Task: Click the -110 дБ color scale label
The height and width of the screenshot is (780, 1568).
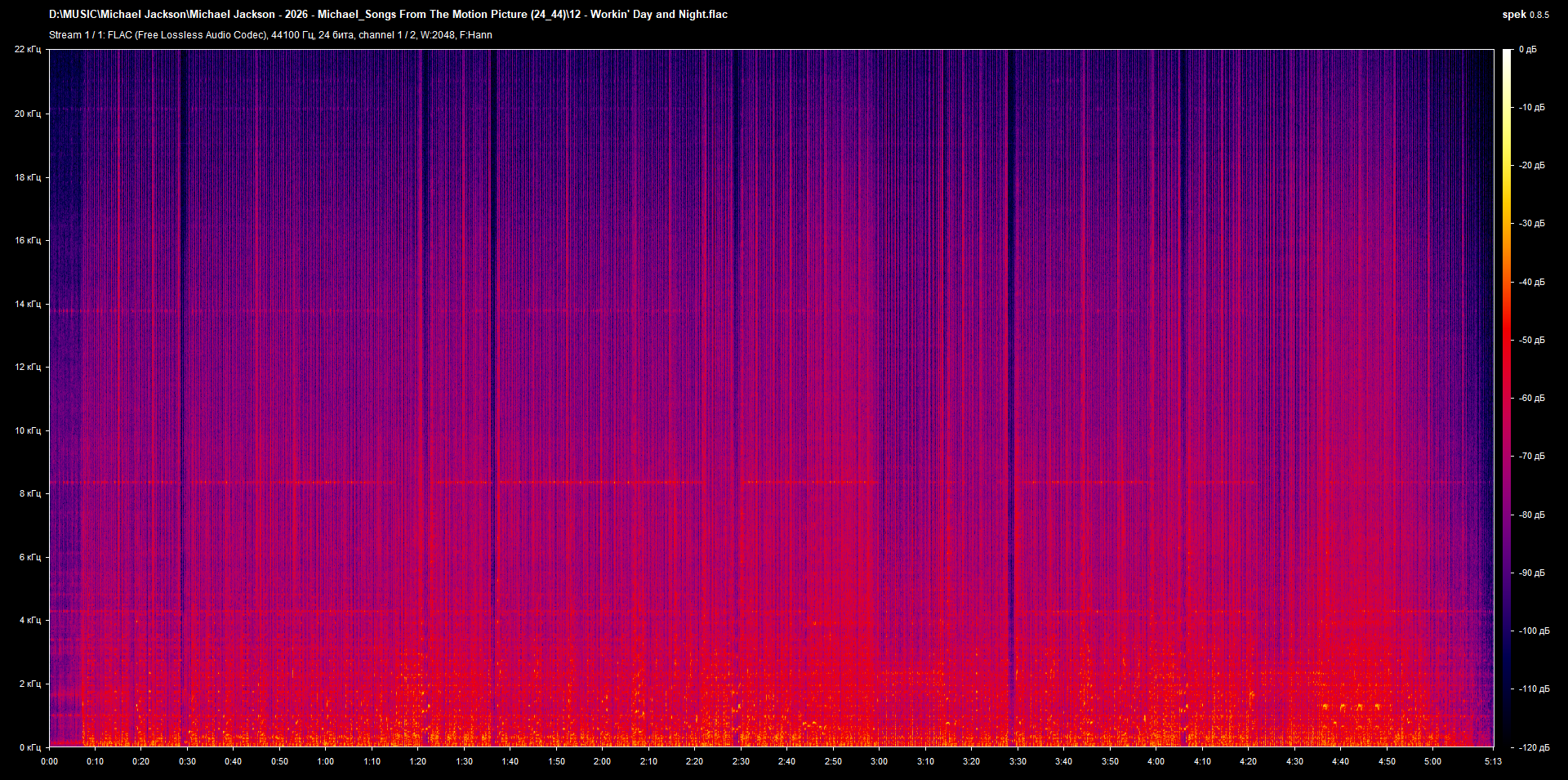Action: pyautogui.click(x=1533, y=689)
